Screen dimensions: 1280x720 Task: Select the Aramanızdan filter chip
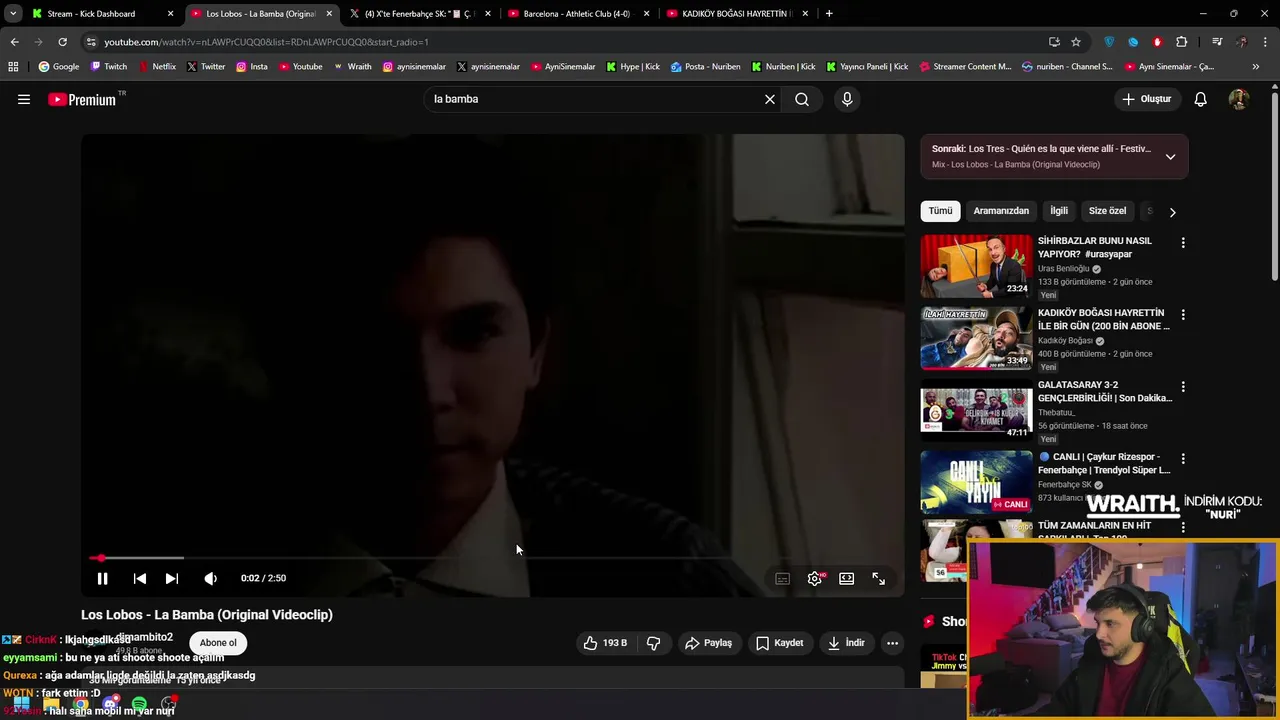pyautogui.click(x=1001, y=211)
